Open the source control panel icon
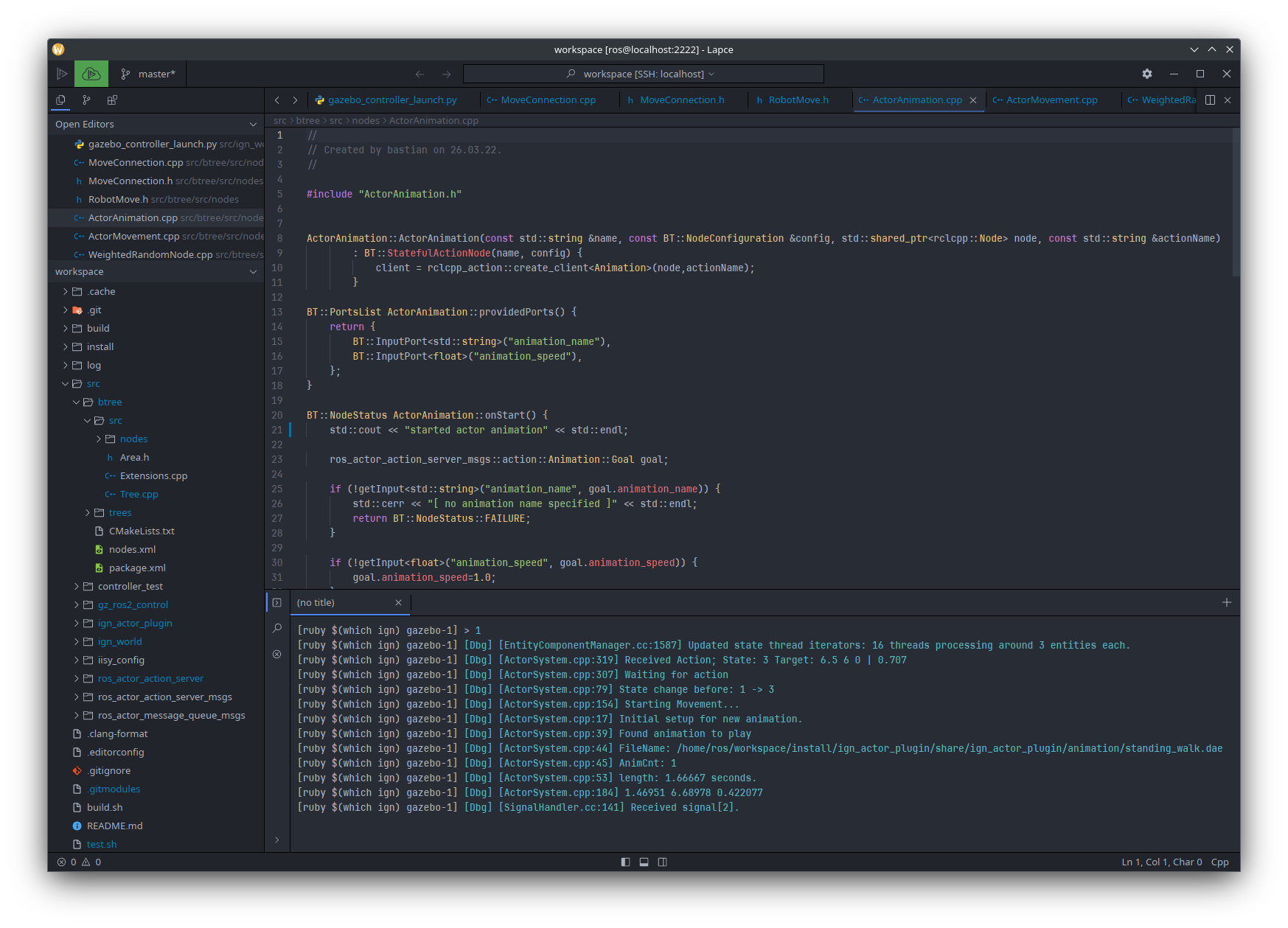1288x928 pixels. [x=86, y=100]
